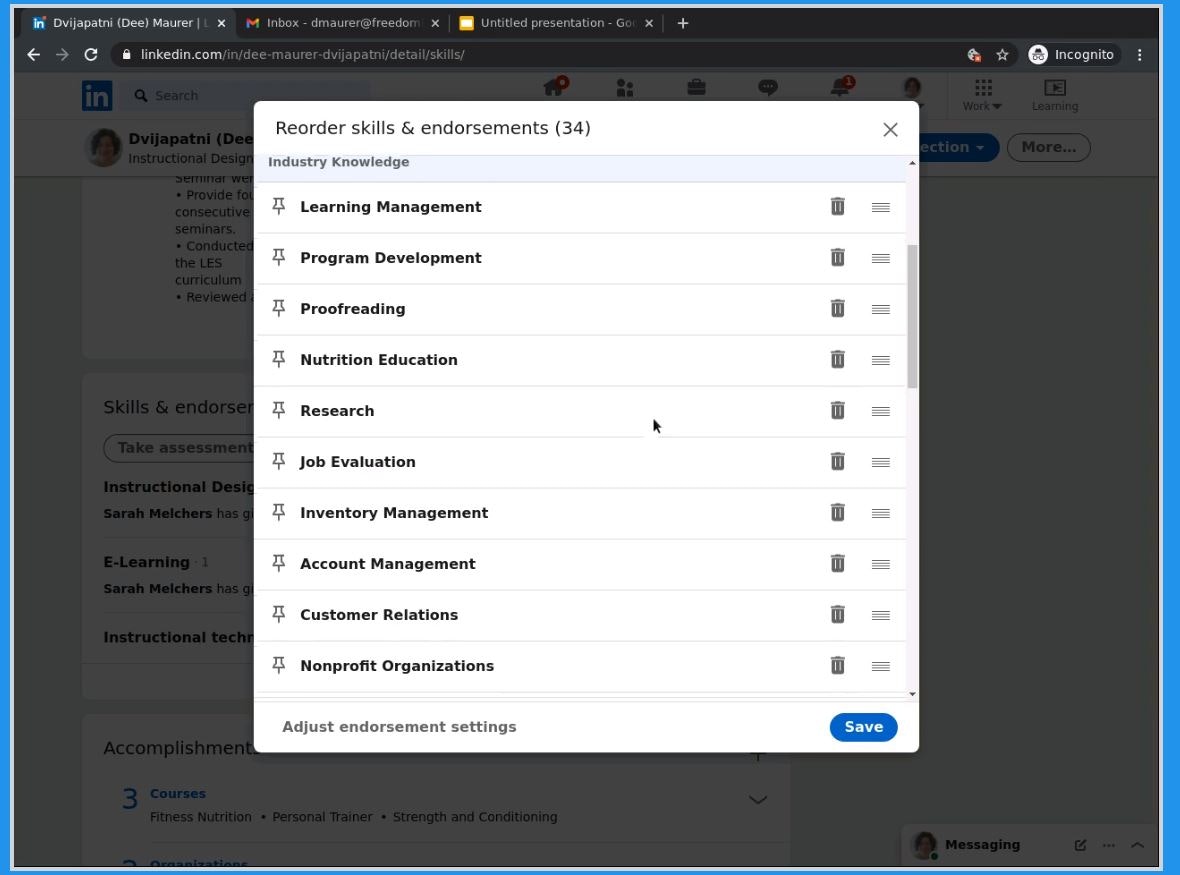1180x875 pixels.
Task: Open LinkedIn Home feed icon
Action: click(x=555, y=87)
